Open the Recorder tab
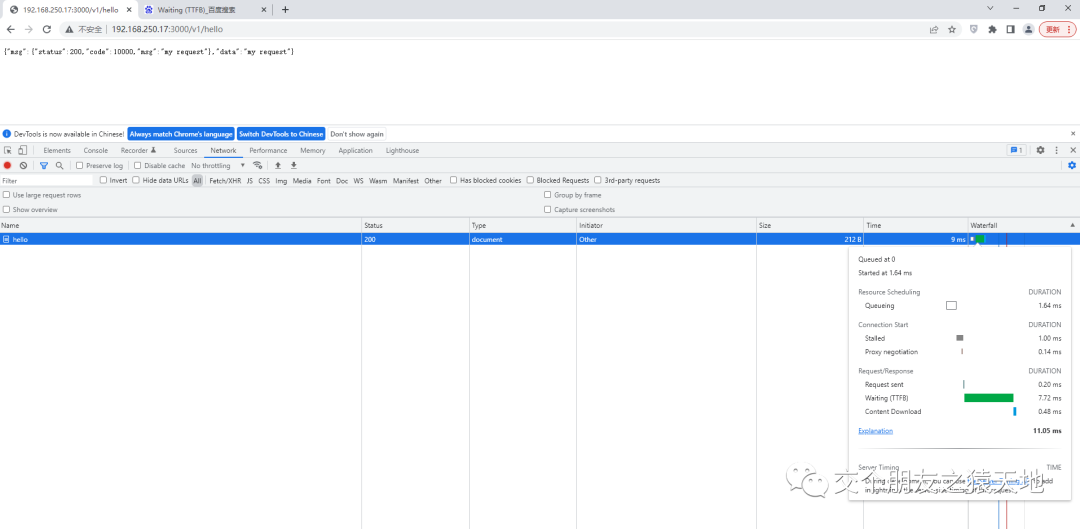 pyautogui.click(x=138, y=150)
